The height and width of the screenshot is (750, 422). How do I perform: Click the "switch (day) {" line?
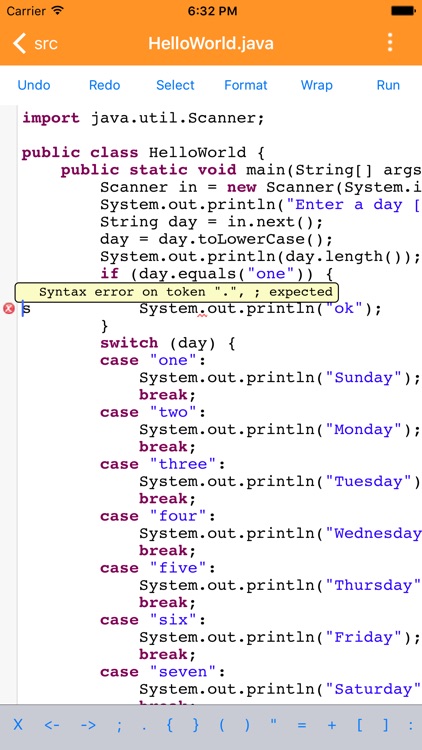click(167, 343)
